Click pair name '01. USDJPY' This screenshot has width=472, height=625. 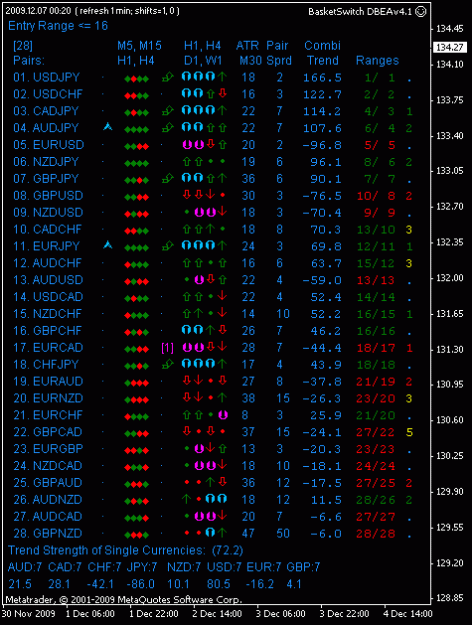[47, 77]
